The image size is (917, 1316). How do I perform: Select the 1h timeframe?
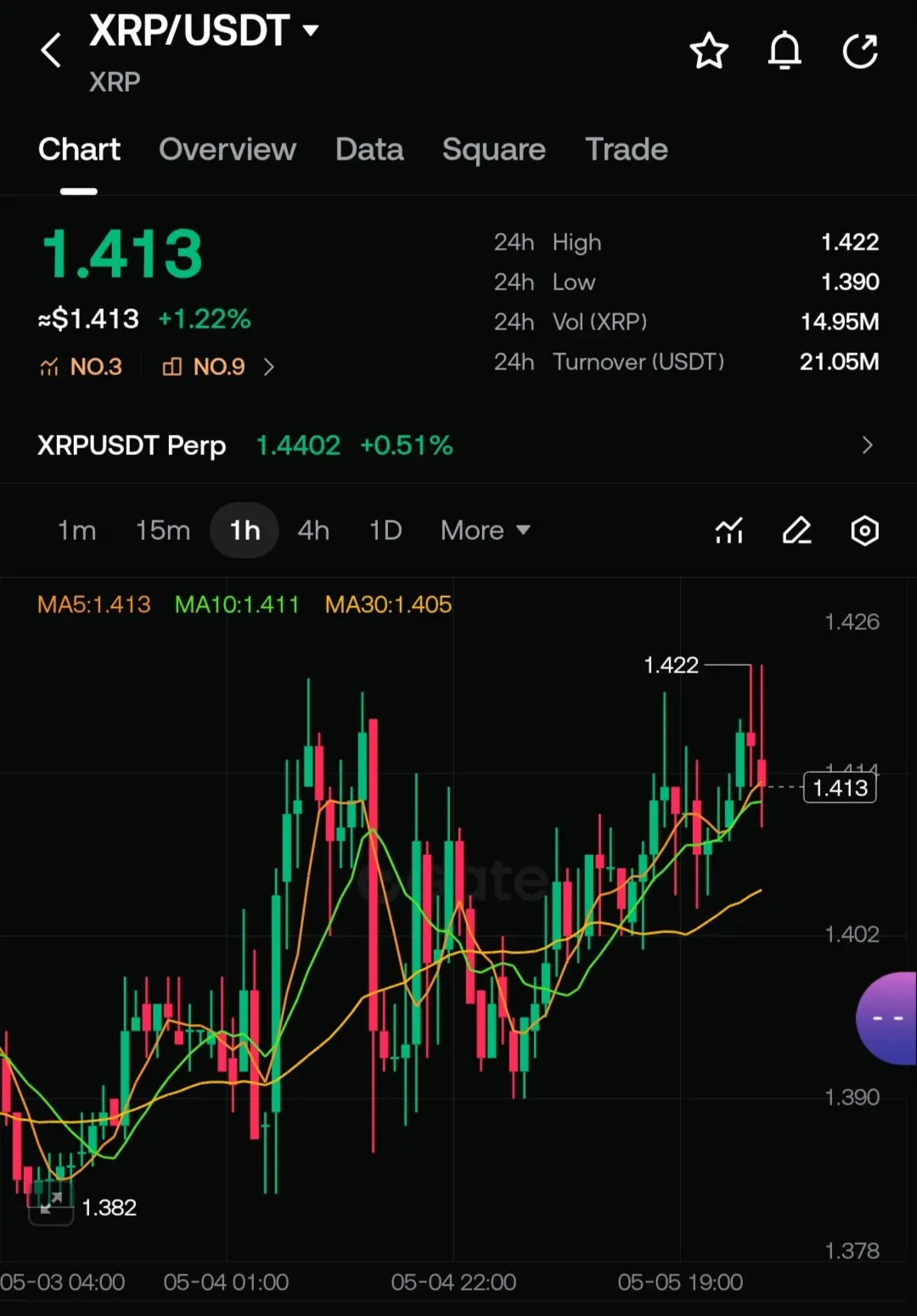(x=245, y=531)
